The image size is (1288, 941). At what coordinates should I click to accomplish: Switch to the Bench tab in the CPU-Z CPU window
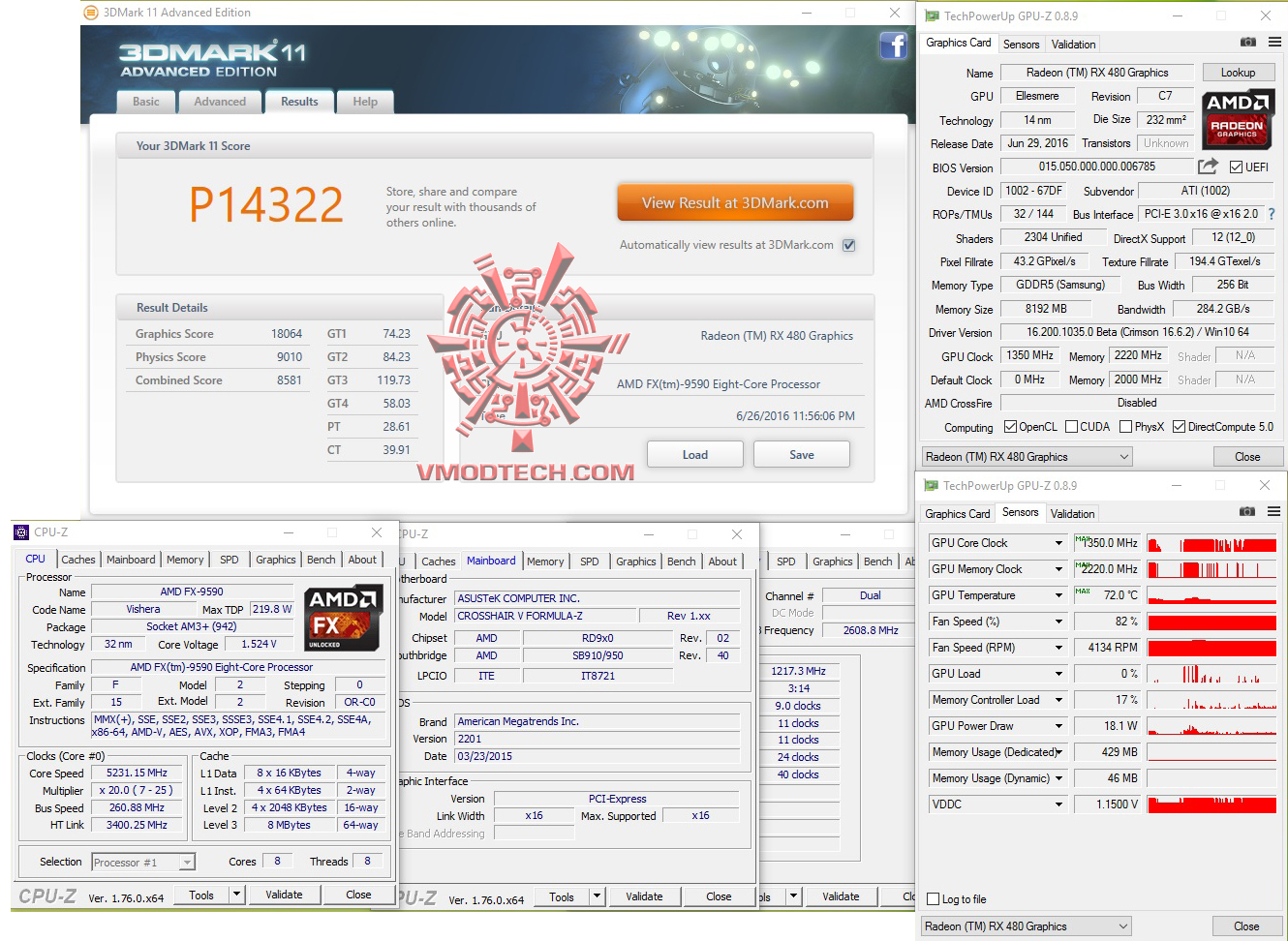[x=322, y=560]
